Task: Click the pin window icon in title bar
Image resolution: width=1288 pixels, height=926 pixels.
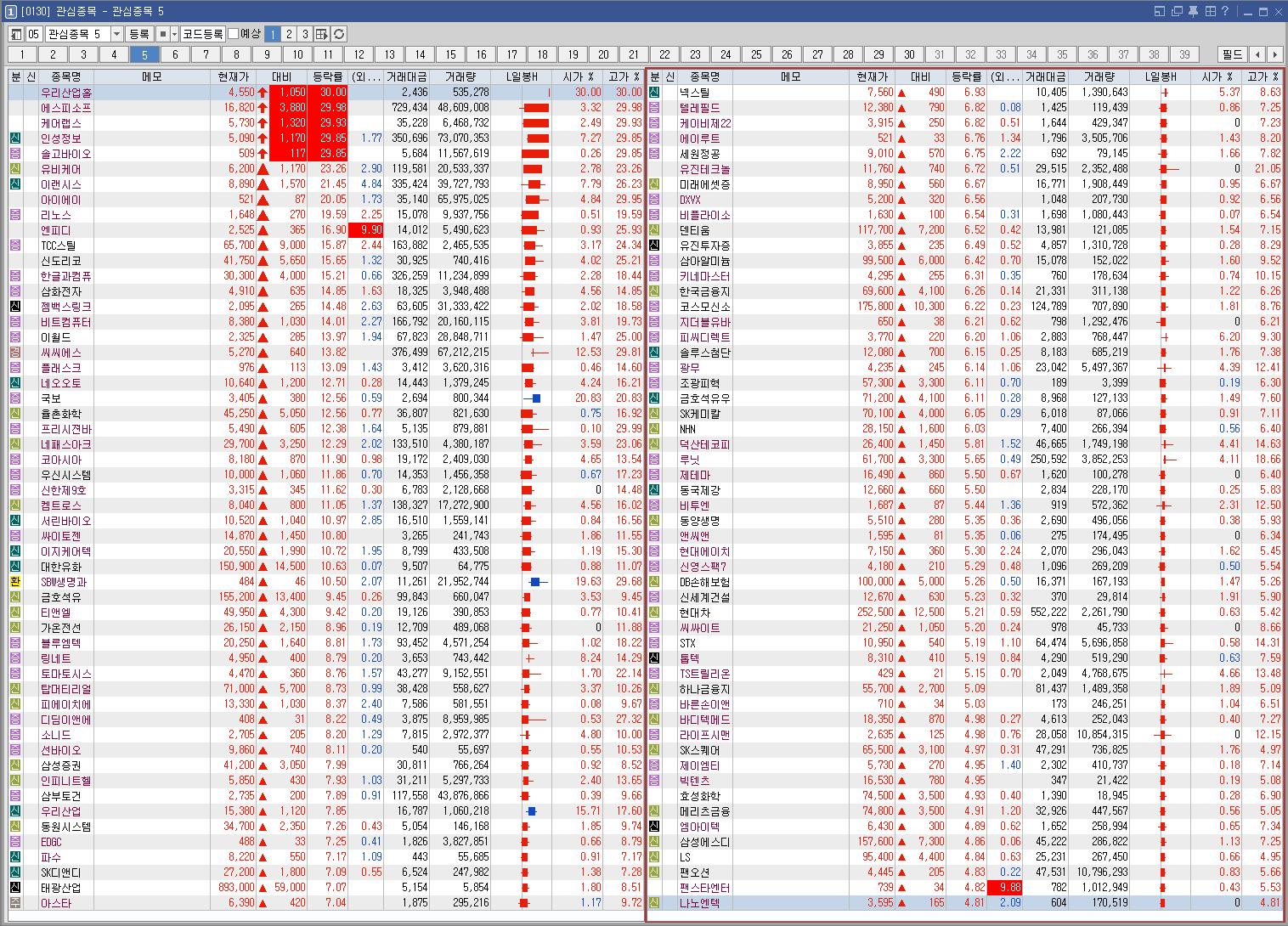Action: pos(1193,11)
